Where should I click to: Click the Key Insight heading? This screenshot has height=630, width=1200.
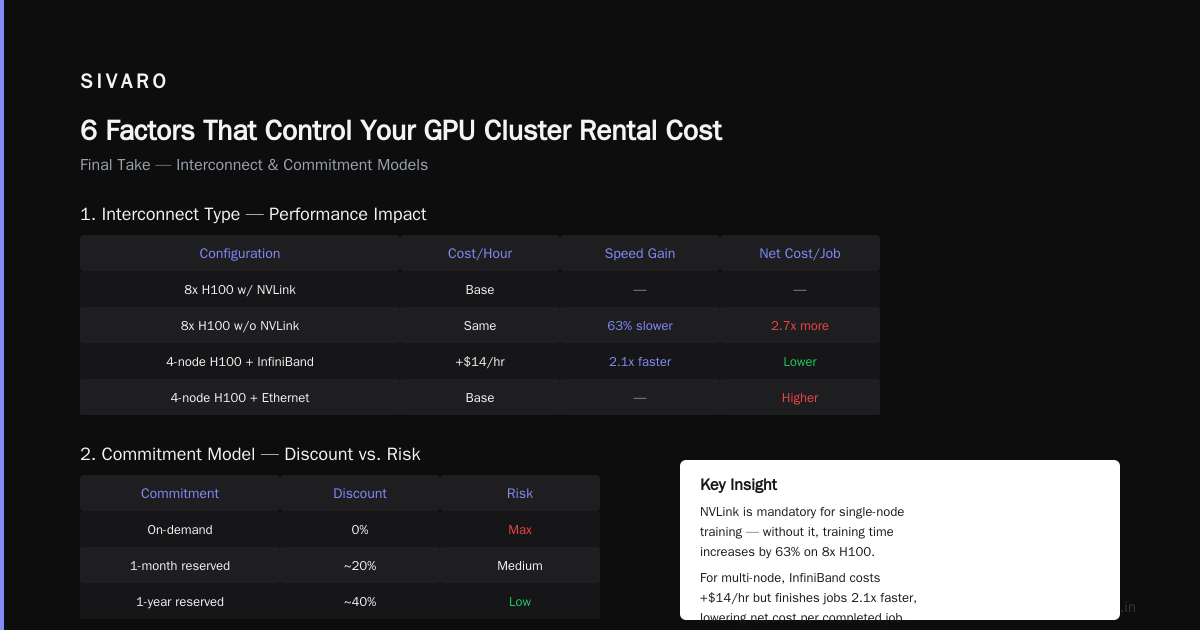739,485
